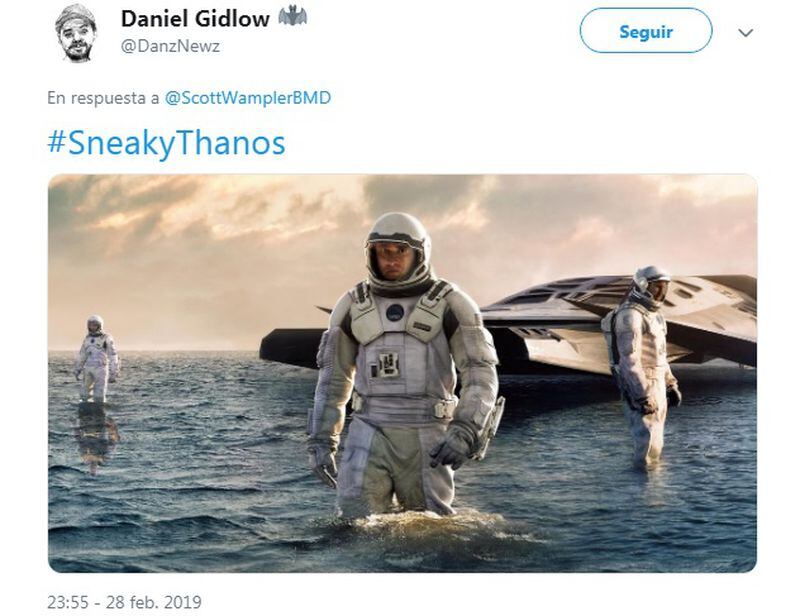Open the @ScottWamplerBMD reply mention
This screenshot has width=800, height=616.
[248, 97]
